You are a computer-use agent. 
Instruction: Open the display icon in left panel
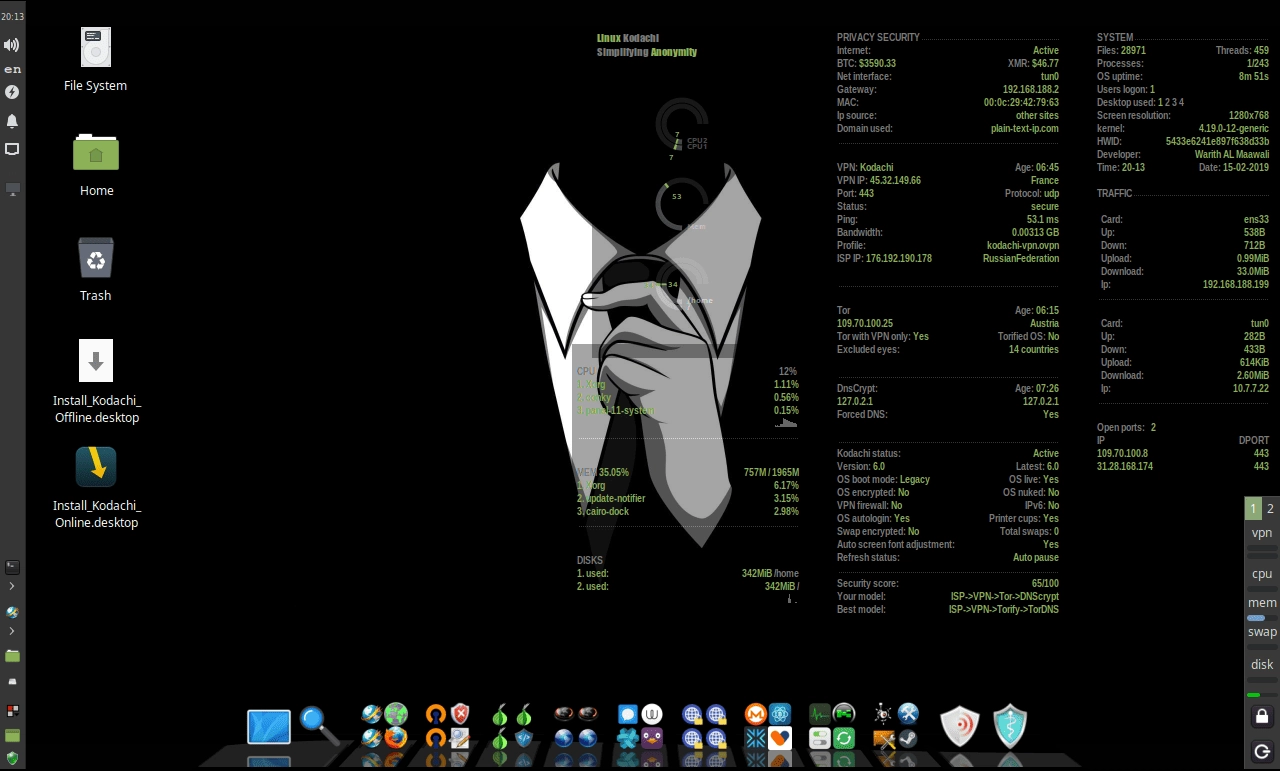(12, 149)
